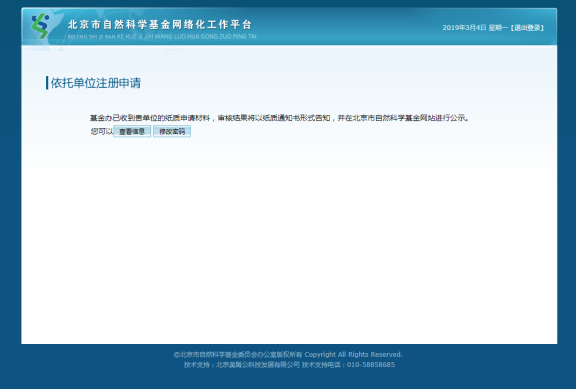The image size is (576, 389).
Task: Click the 星期一 weekday label
Action: (x=498, y=28)
